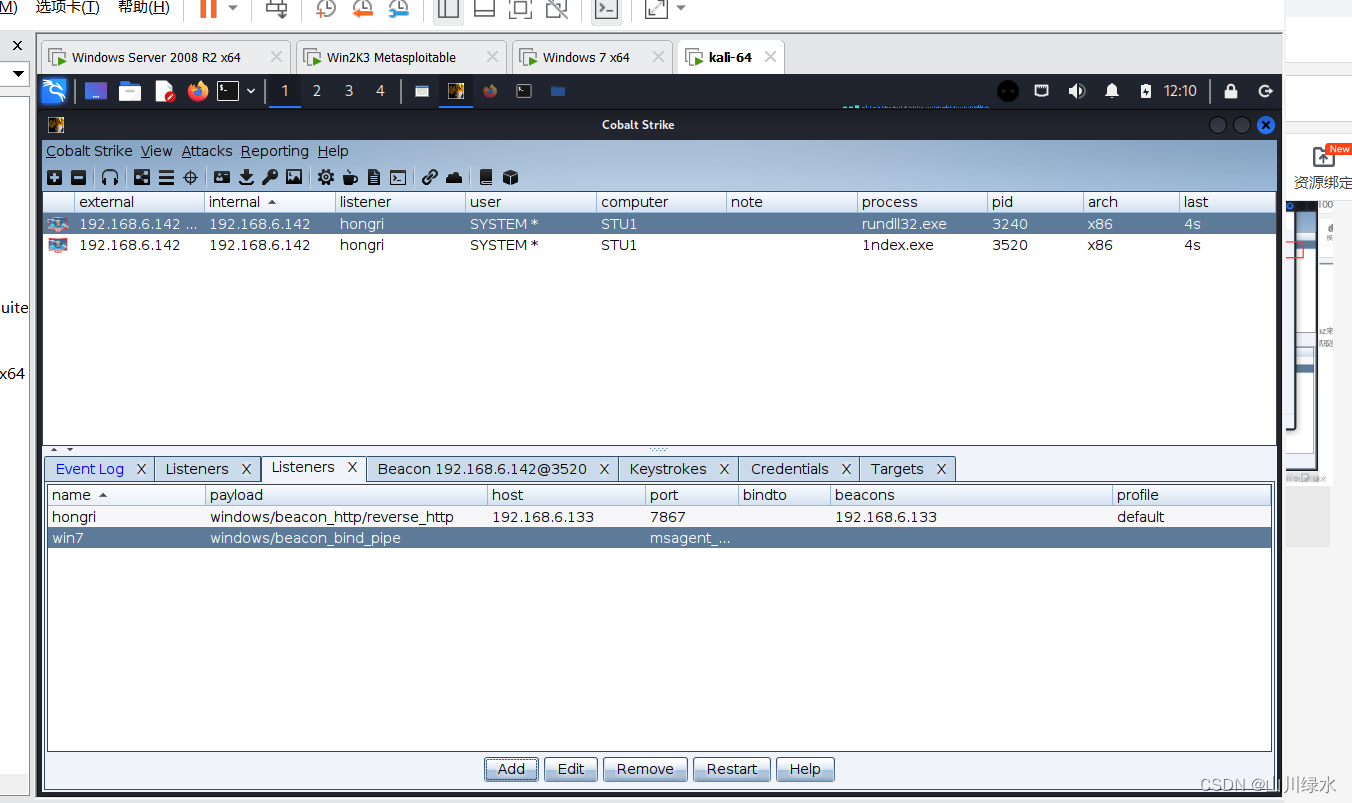
Task: Open the View menu
Action: (x=156, y=151)
